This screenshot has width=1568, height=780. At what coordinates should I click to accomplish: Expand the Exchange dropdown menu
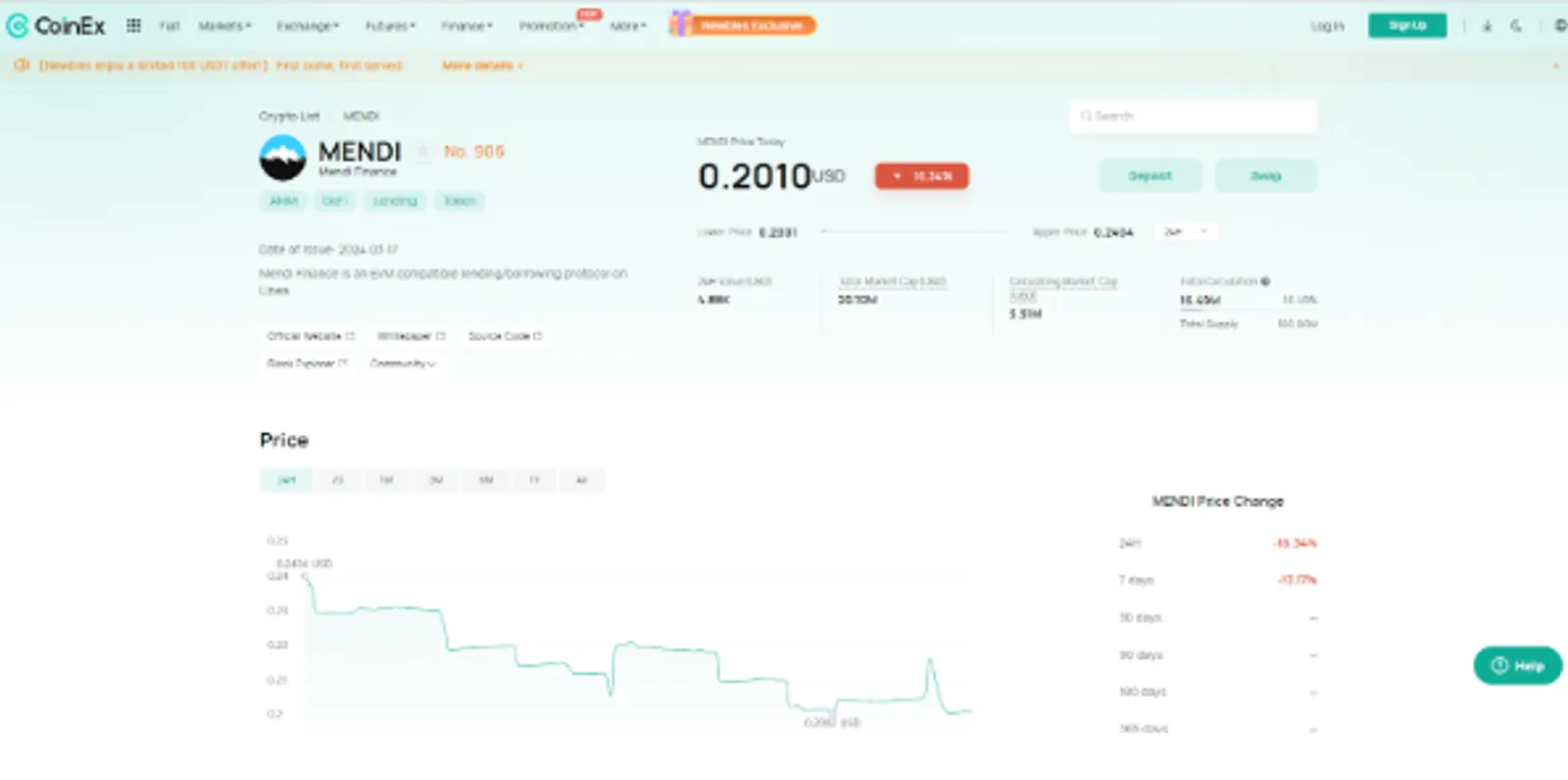tap(308, 26)
